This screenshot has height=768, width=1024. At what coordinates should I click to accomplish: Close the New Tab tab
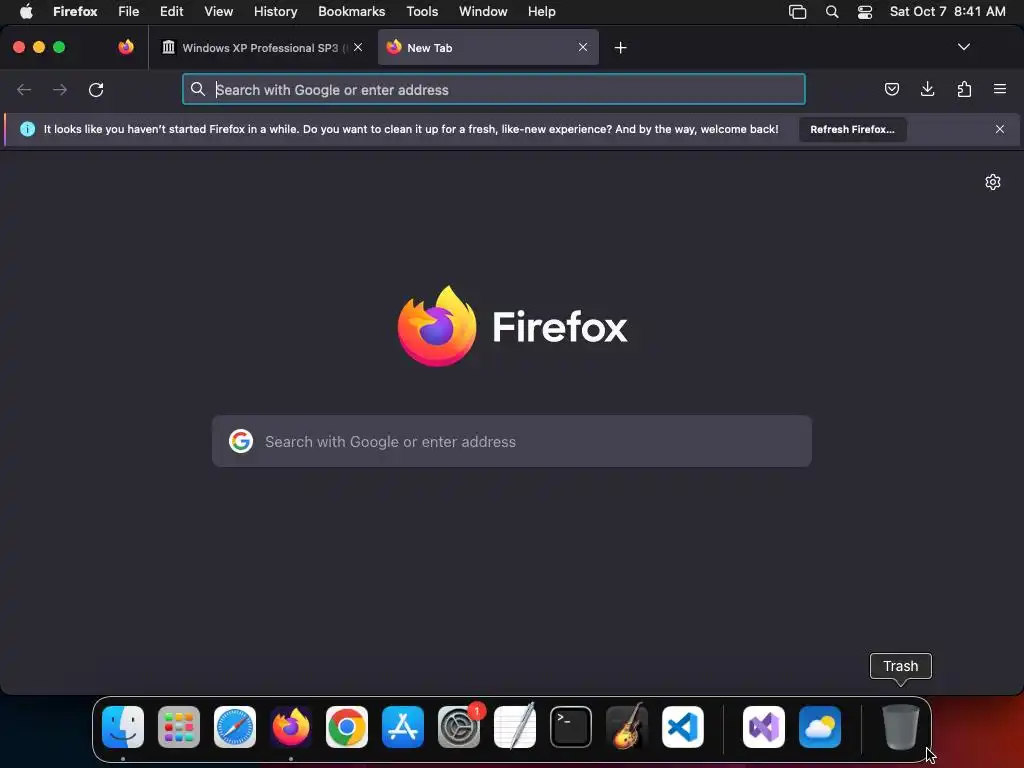click(x=583, y=47)
